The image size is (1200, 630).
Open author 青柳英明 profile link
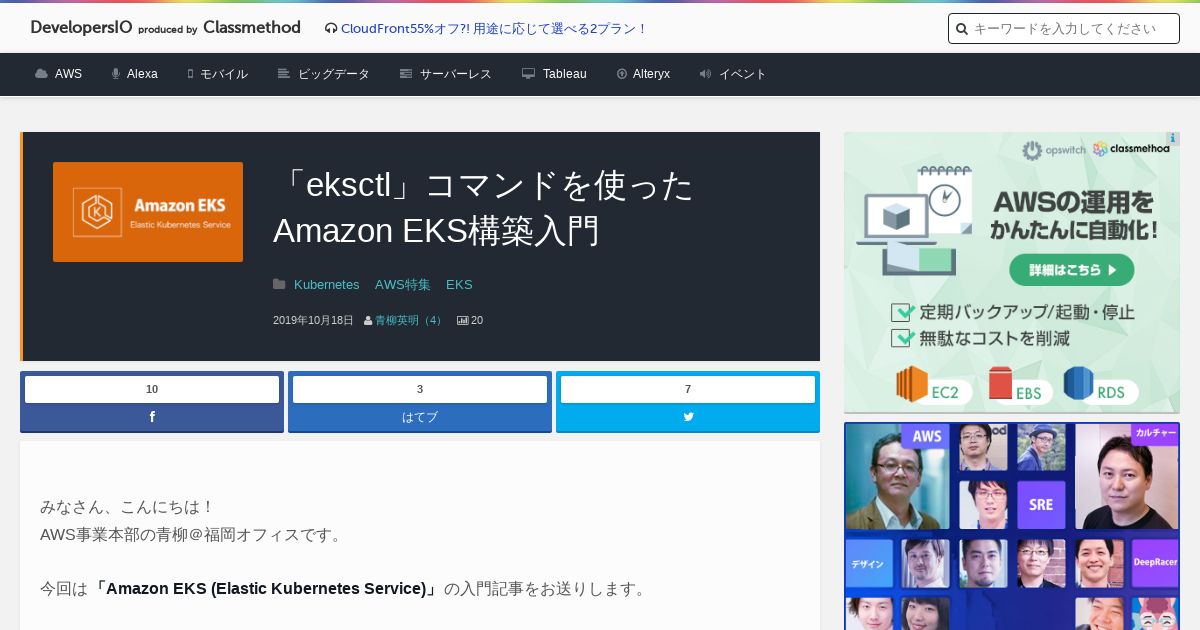[x=409, y=321]
